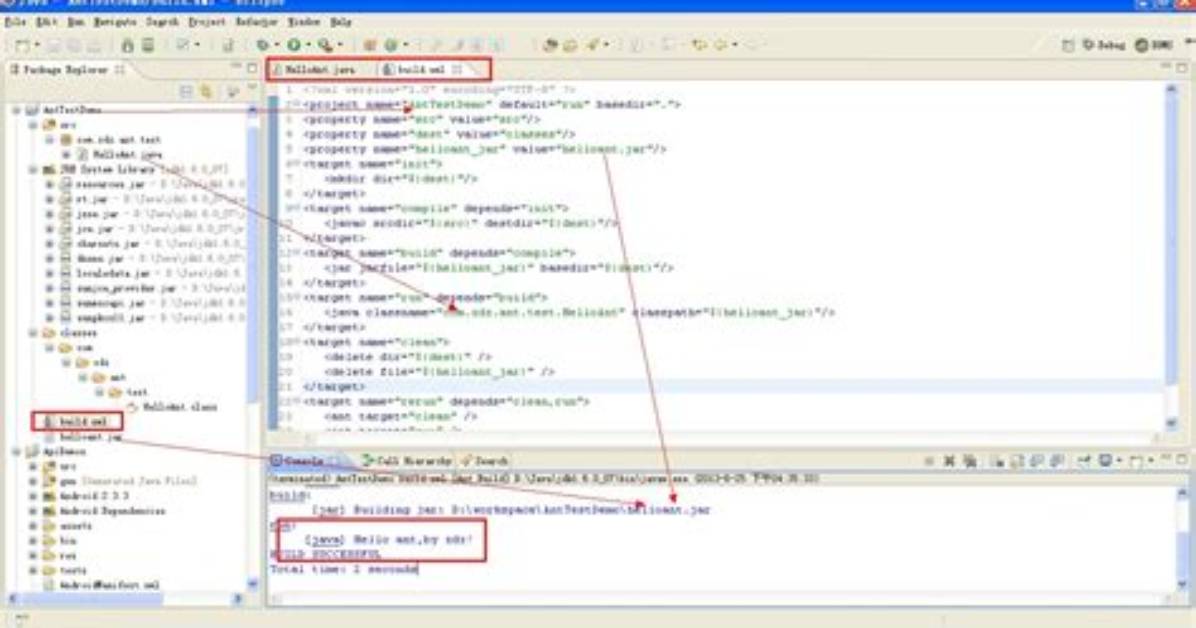Open the Project menu
Image resolution: width=1196 pixels, height=628 pixels.
[207, 22]
